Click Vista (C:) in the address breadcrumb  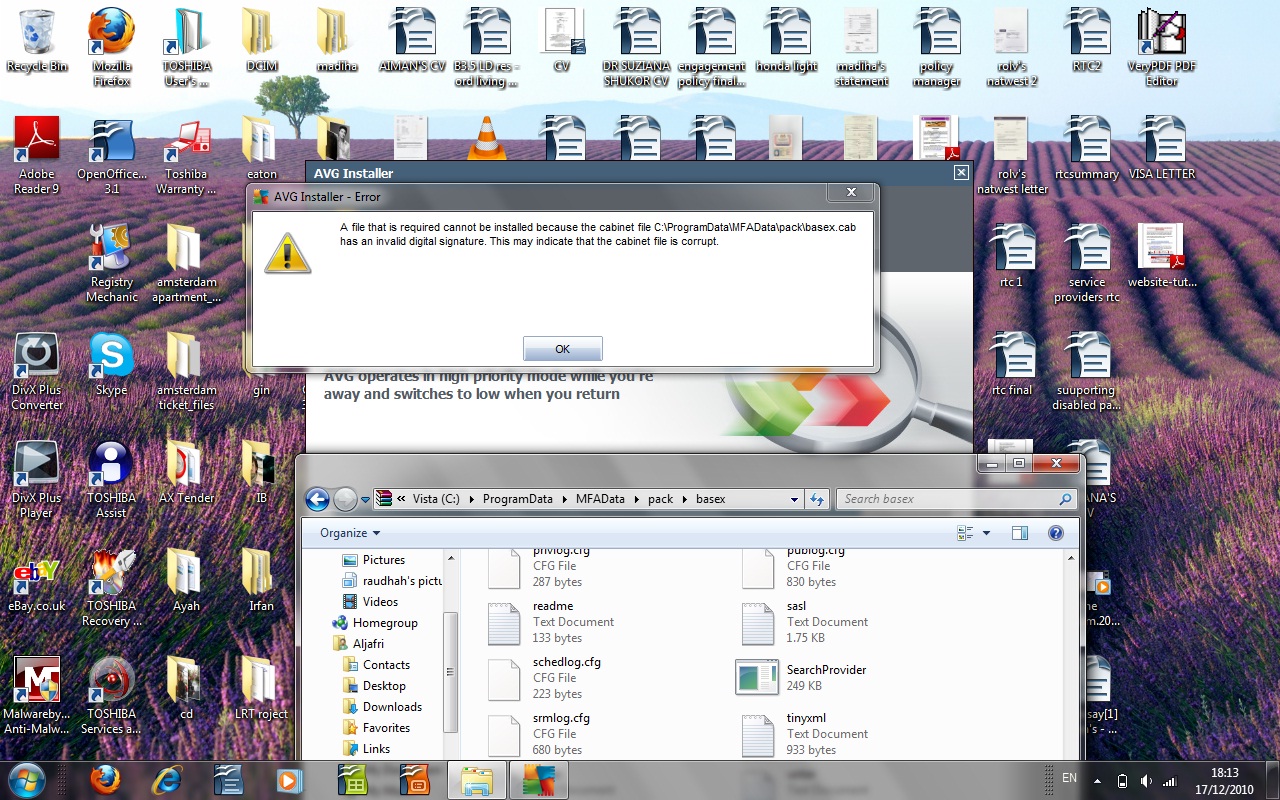[x=436, y=499]
